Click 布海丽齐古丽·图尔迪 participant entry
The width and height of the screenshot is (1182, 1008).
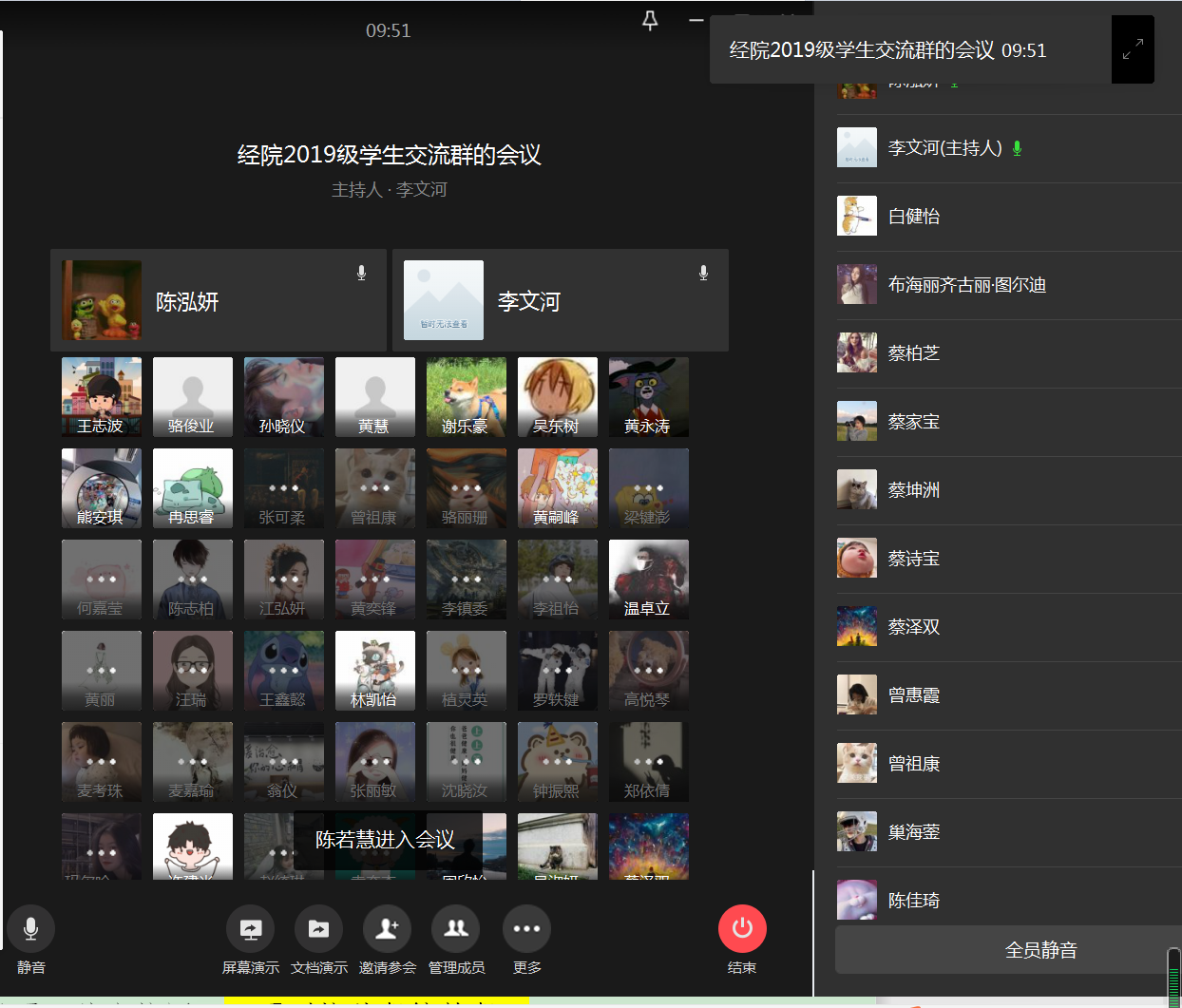tap(966, 285)
